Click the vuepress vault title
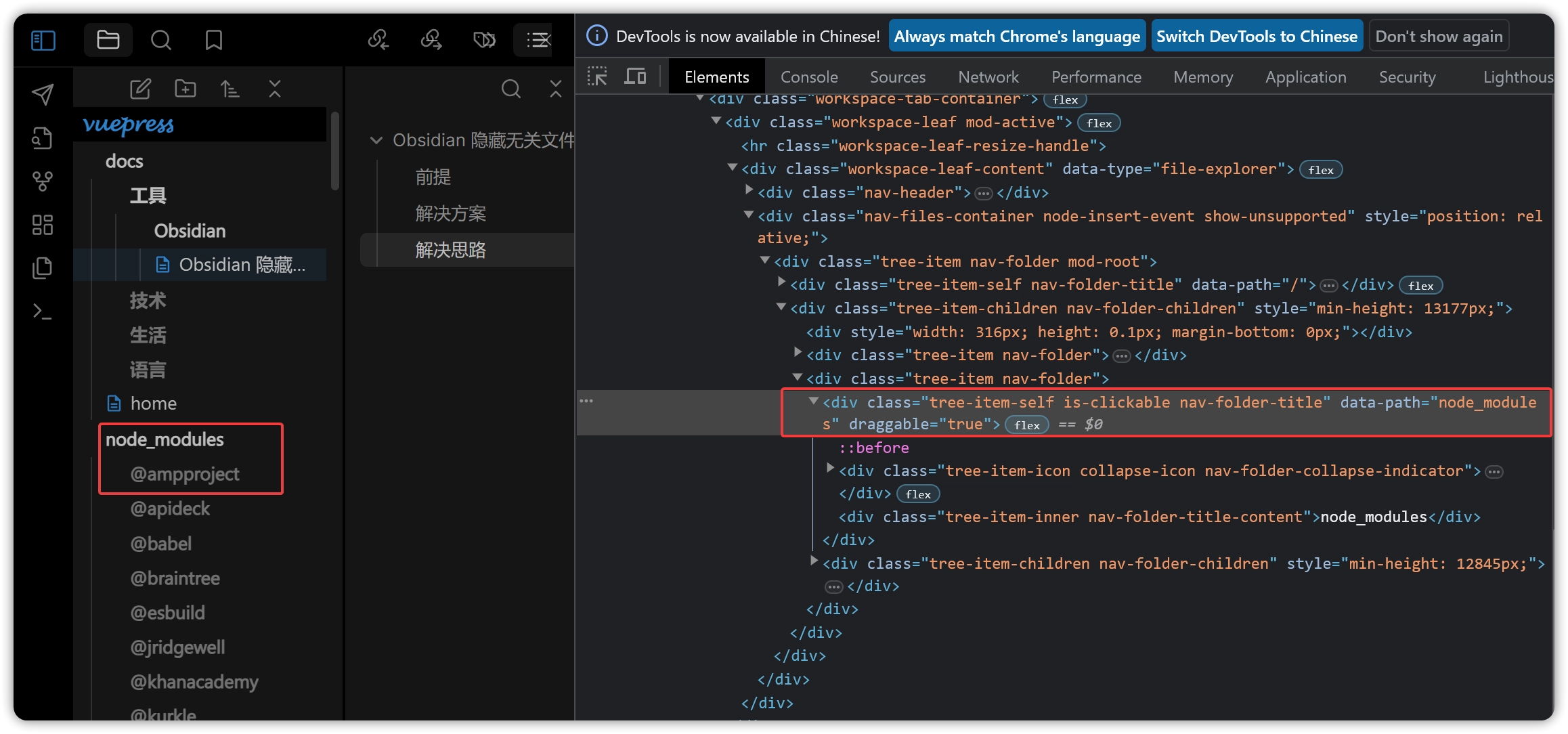Image resolution: width=1568 pixels, height=734 pixels. [x=128, y=125]
